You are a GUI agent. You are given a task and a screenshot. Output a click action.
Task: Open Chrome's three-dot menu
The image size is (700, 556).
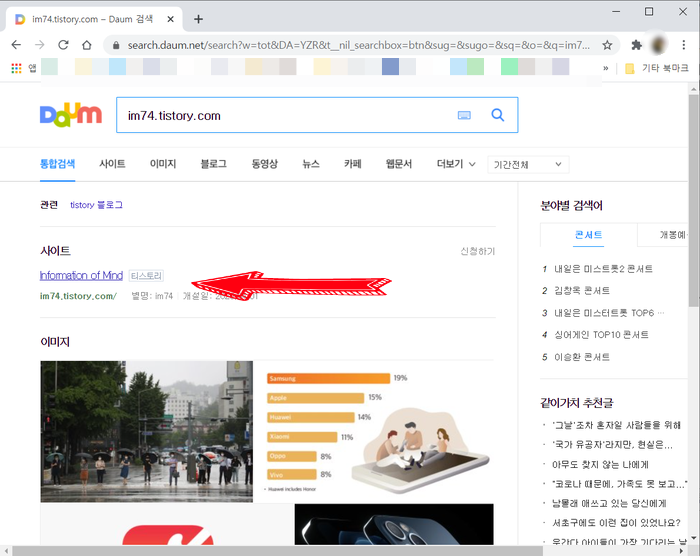coord(683,45)
